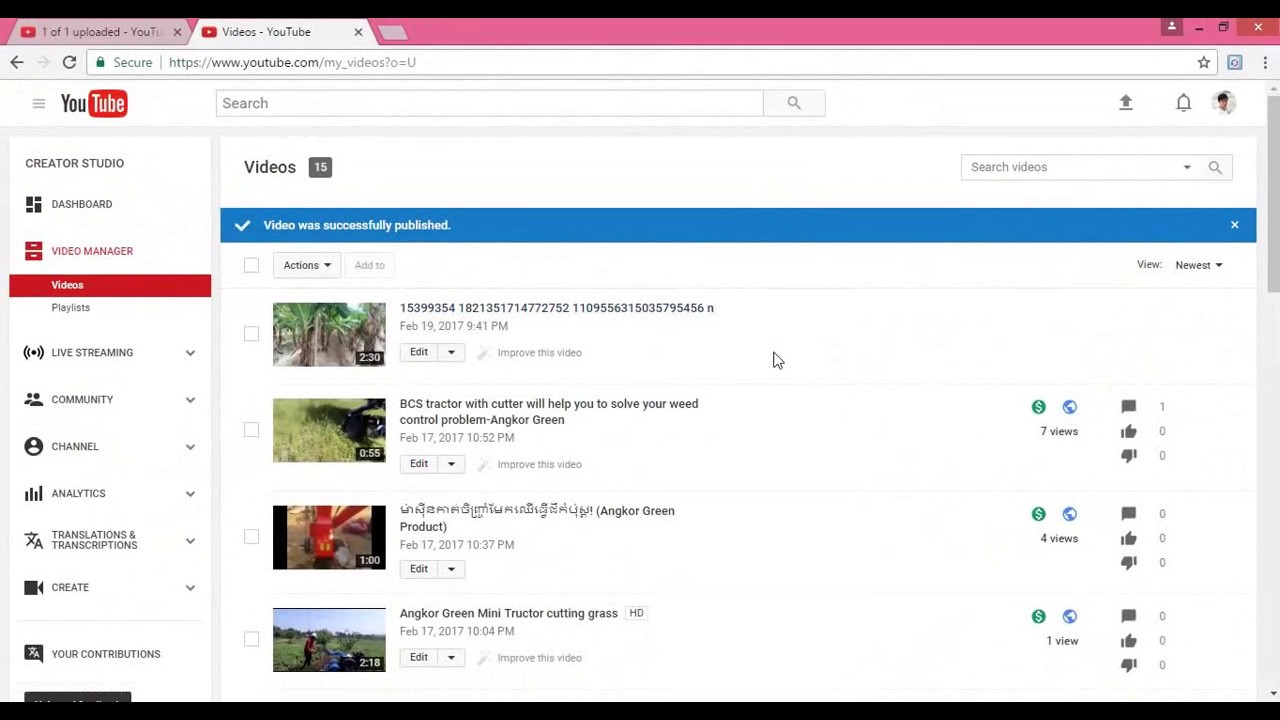Select checkbox for Mini Tractor cutting grass video
This screenshot has height=720, width=1280.
click(x=251, y=640)
